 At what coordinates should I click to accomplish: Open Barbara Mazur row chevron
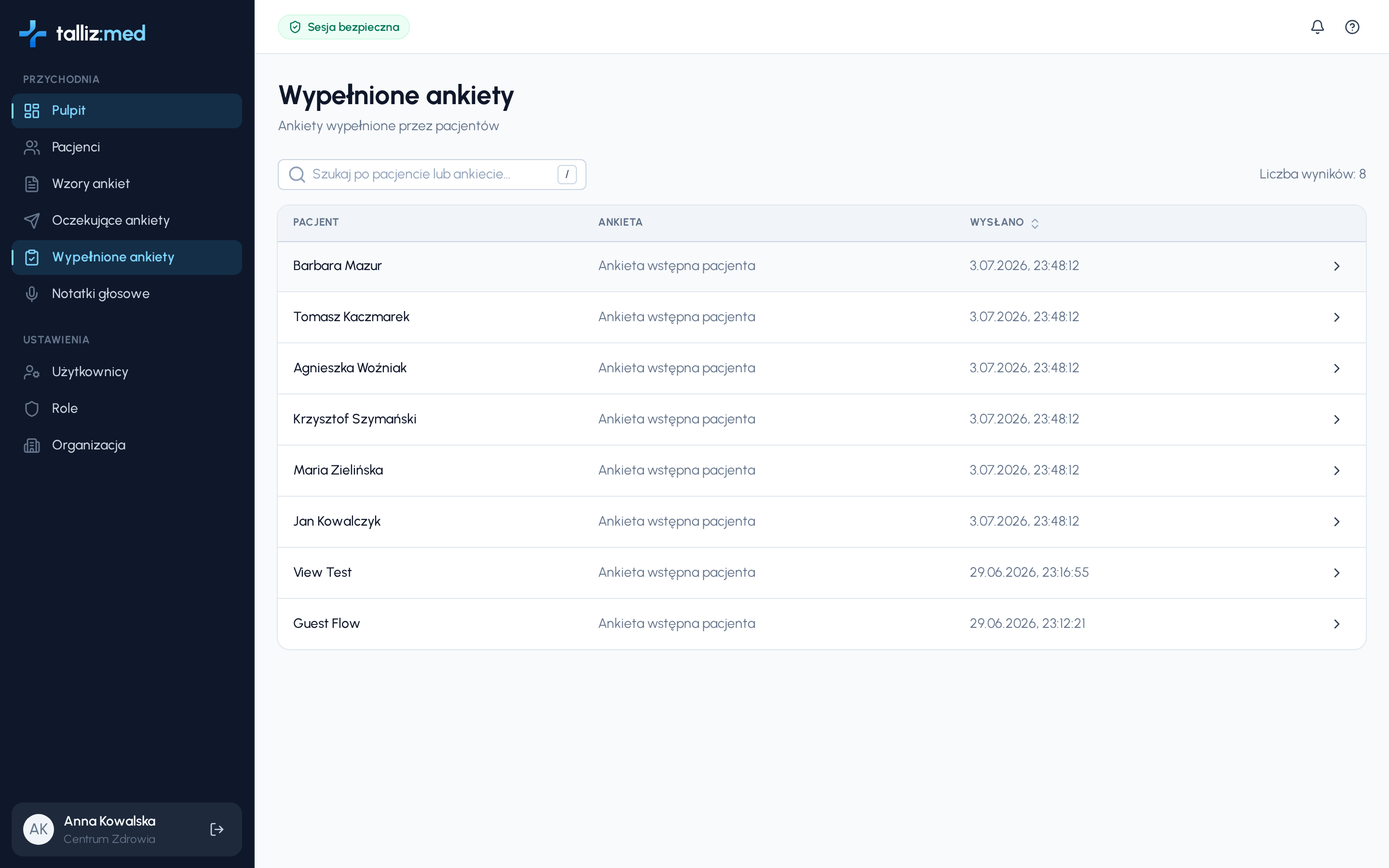(1336, 266)
